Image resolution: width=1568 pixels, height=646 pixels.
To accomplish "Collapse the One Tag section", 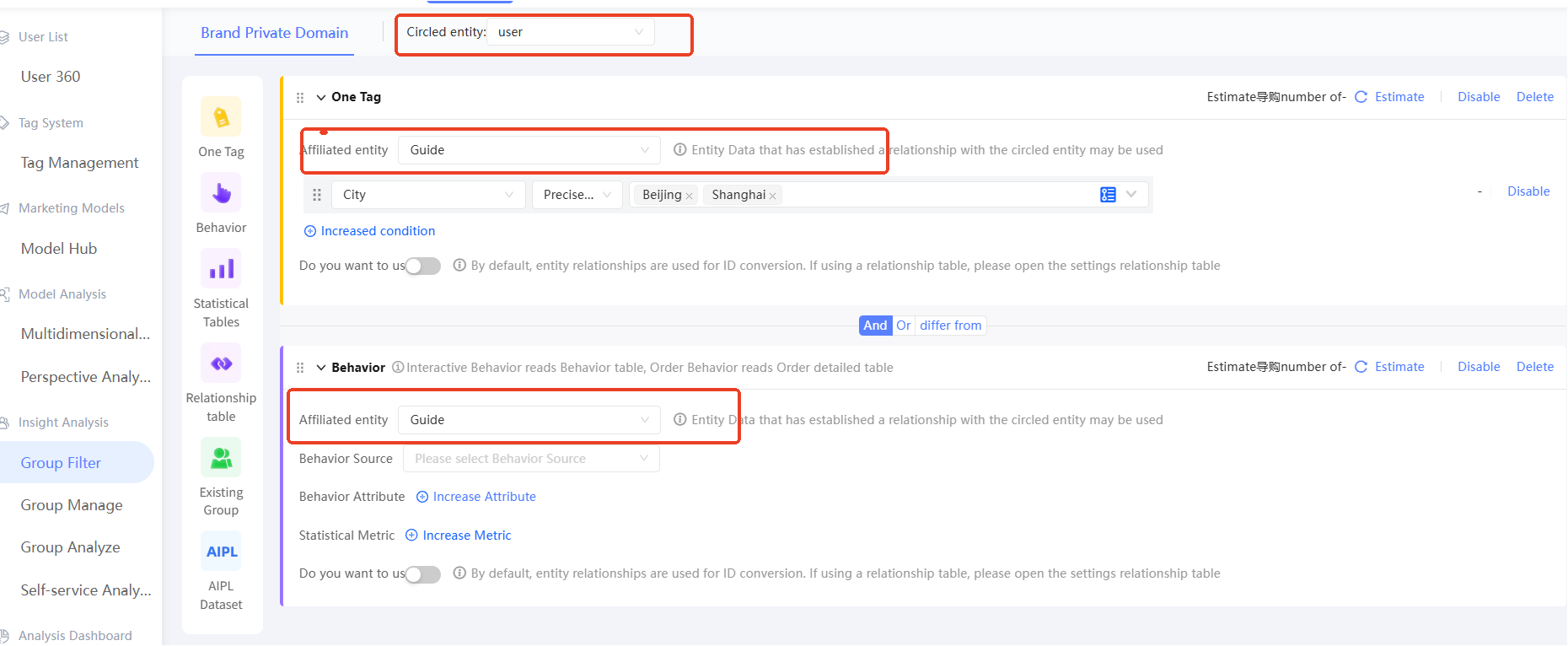I will coord(321,98).
